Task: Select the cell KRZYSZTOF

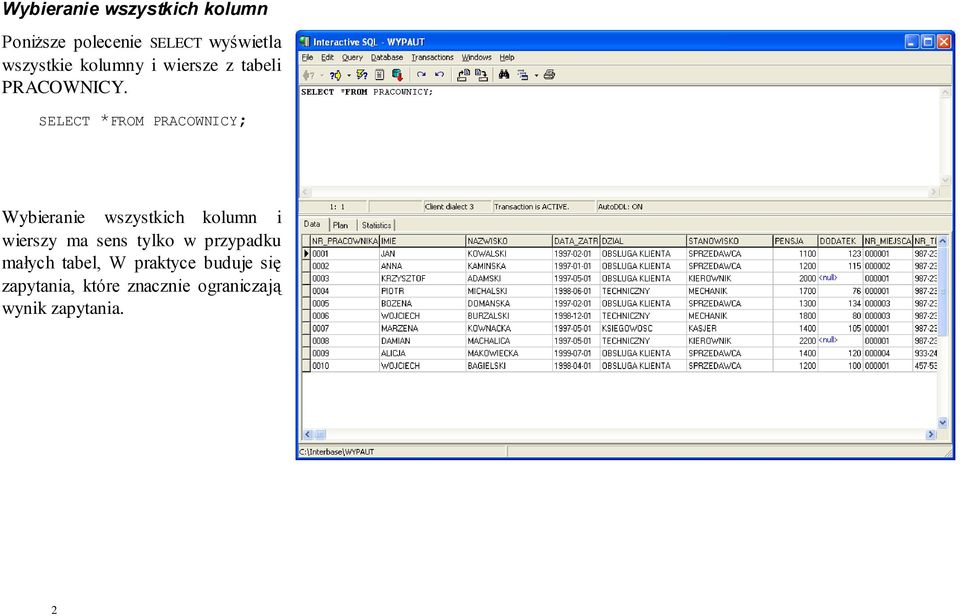Action: (422, 279)
